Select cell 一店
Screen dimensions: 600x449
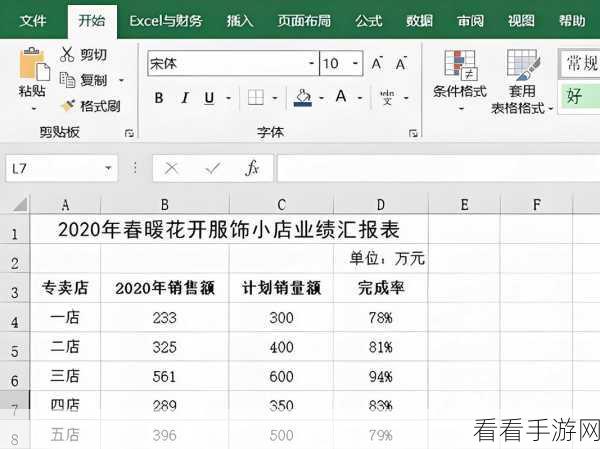65,317
